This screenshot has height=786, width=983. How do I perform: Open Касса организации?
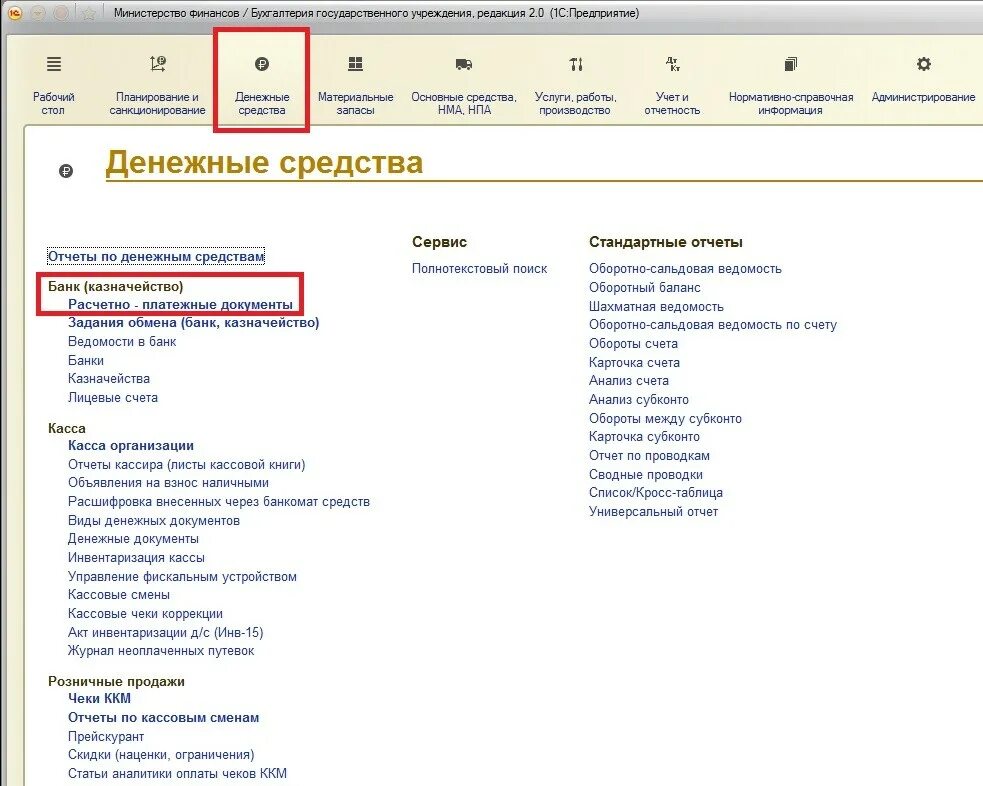131,446
